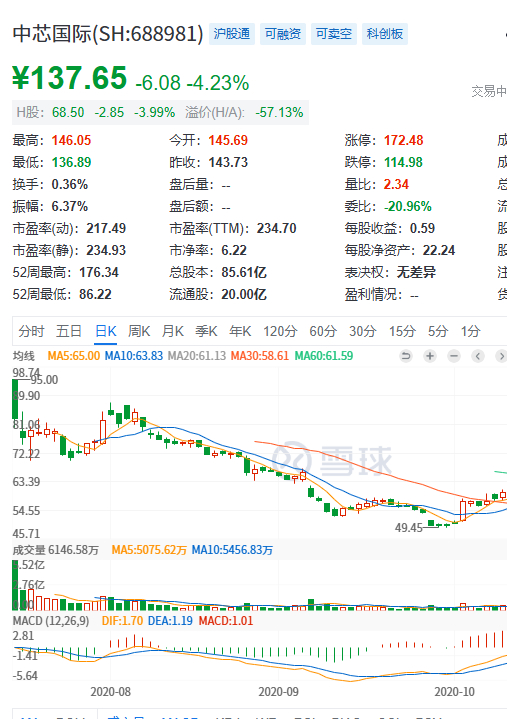Screen dimensions: 507x719
Task: Click the 成交量 6146.58万 label
Action: (55, 550)
